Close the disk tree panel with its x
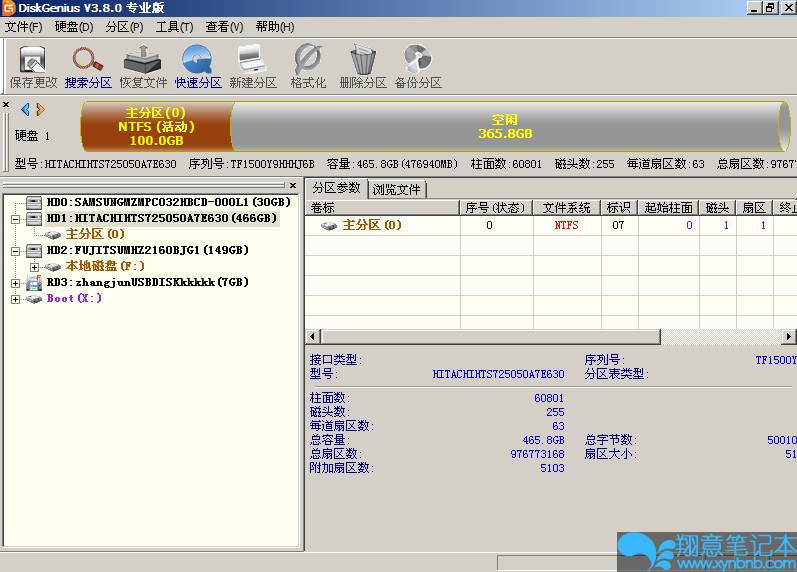Viewport: 797px width, 572px height. (293, 186)
